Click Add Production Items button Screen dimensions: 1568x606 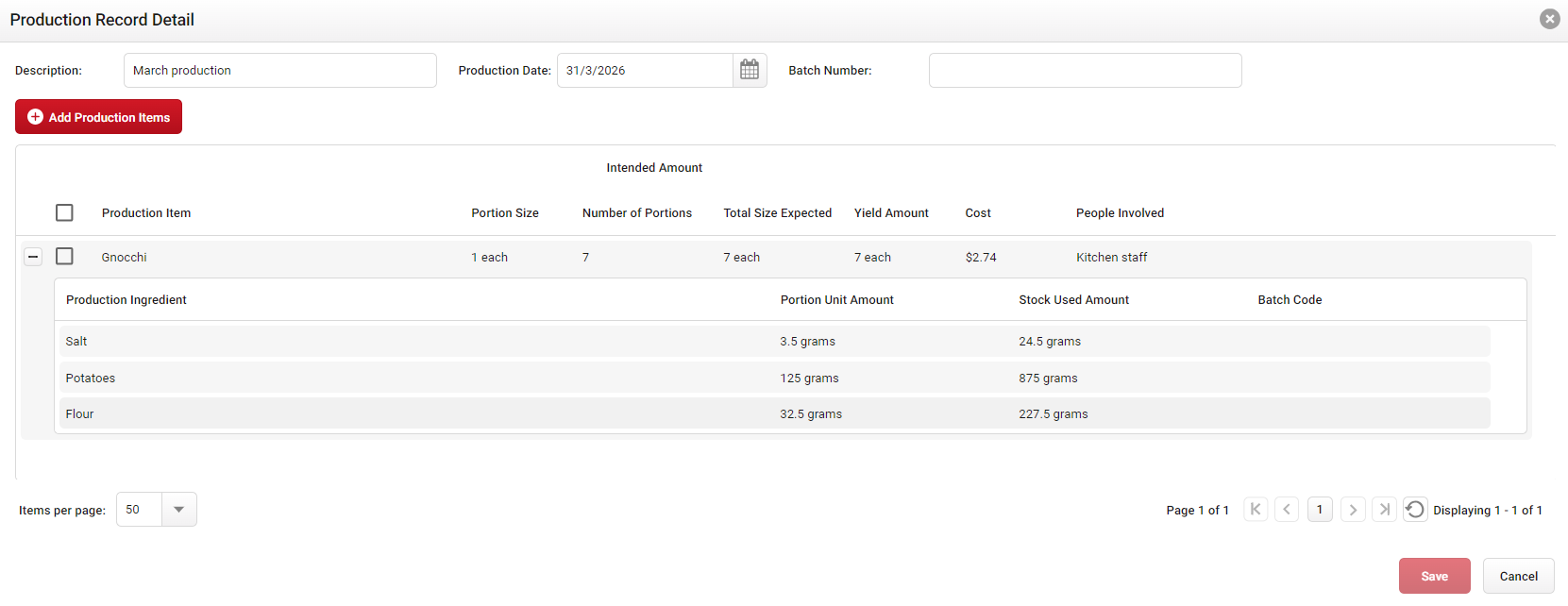99,117
